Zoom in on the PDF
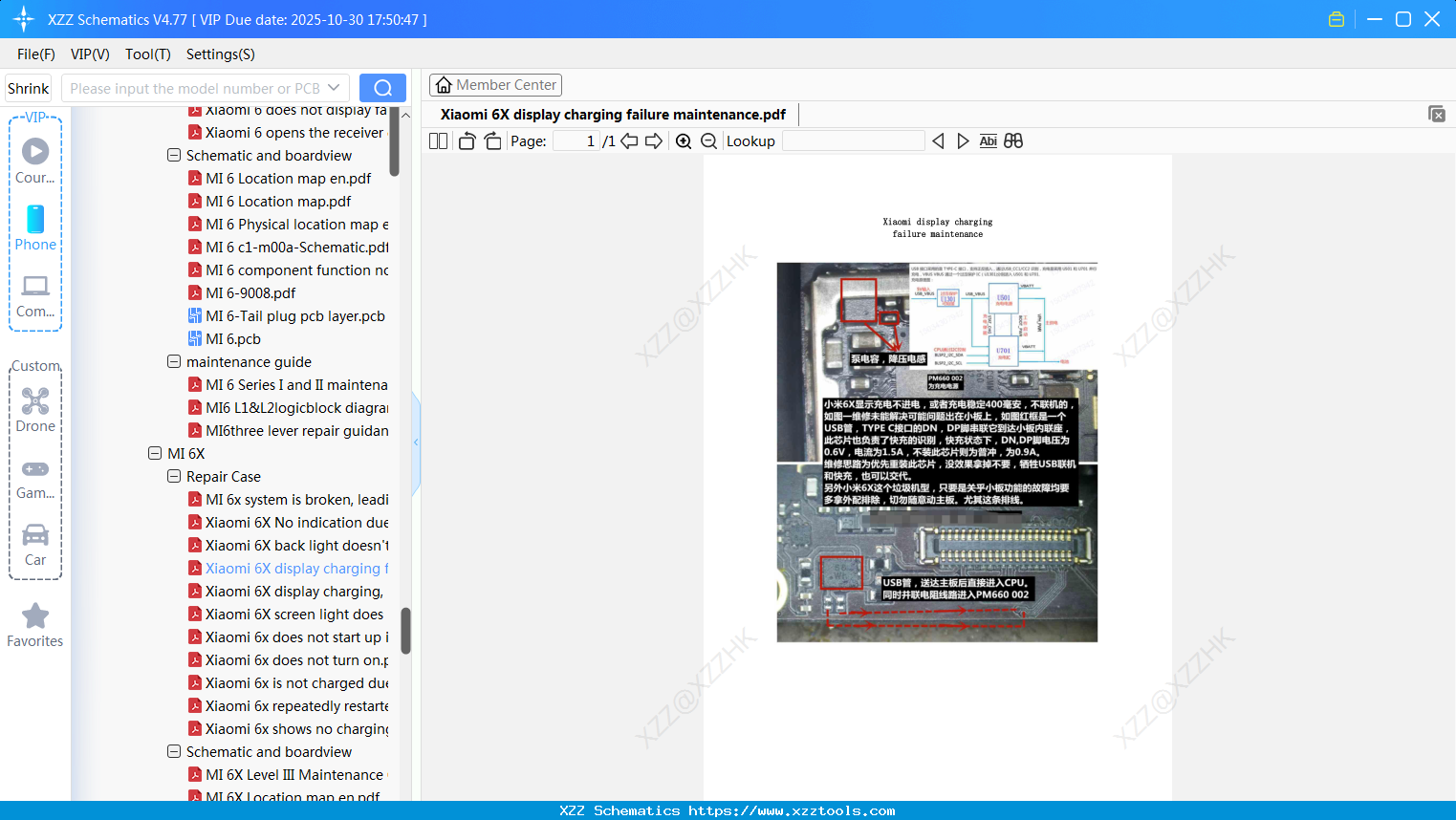The image size is (1456, 820). coord(684,141)
